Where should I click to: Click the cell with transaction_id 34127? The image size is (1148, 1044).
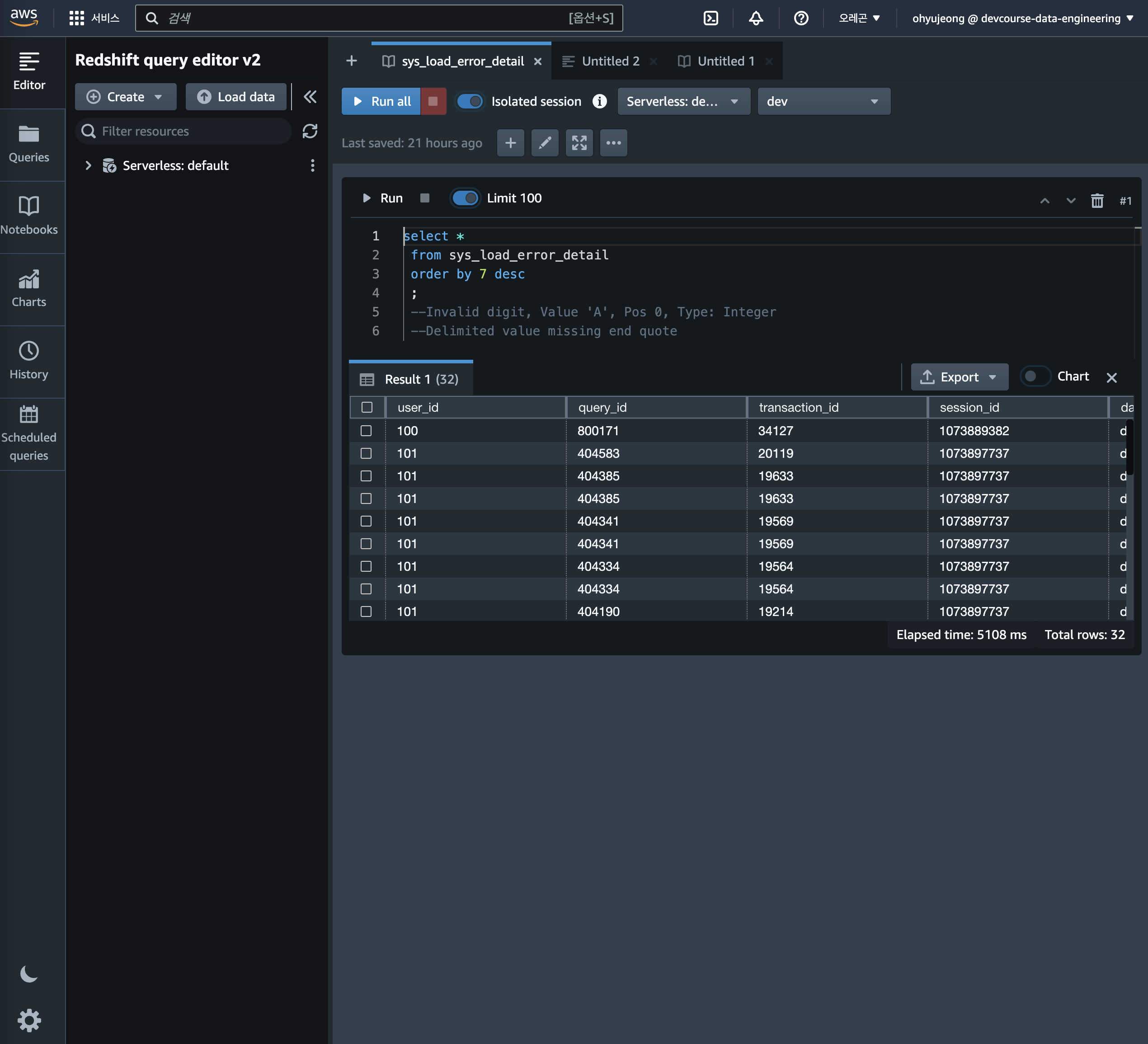(837, 431)
